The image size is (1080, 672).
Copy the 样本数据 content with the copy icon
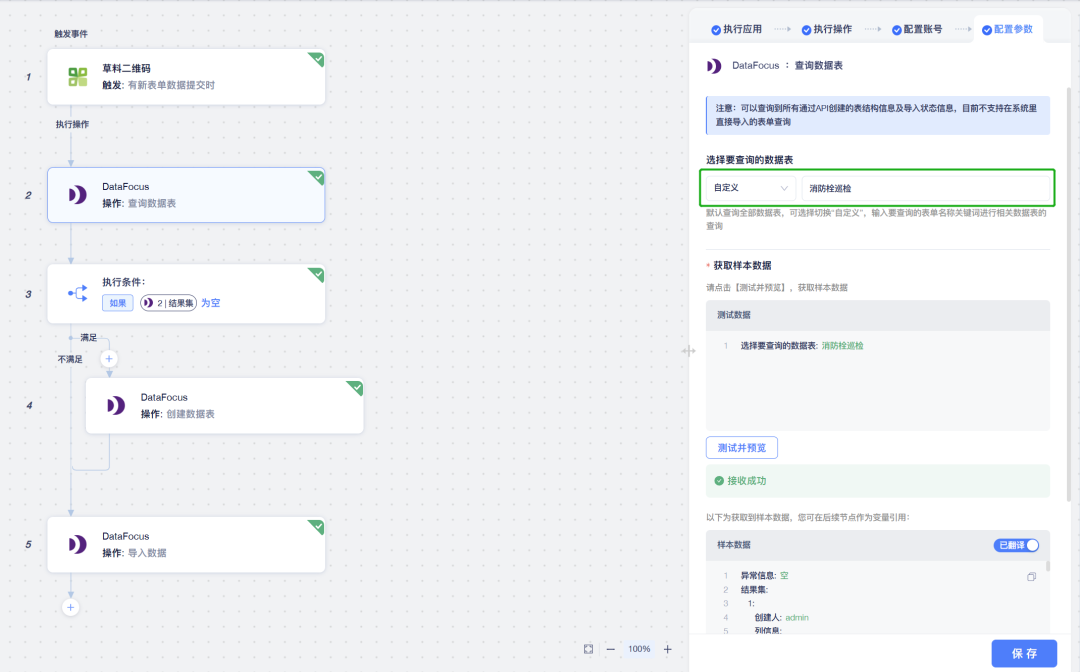pos(1031,576)
